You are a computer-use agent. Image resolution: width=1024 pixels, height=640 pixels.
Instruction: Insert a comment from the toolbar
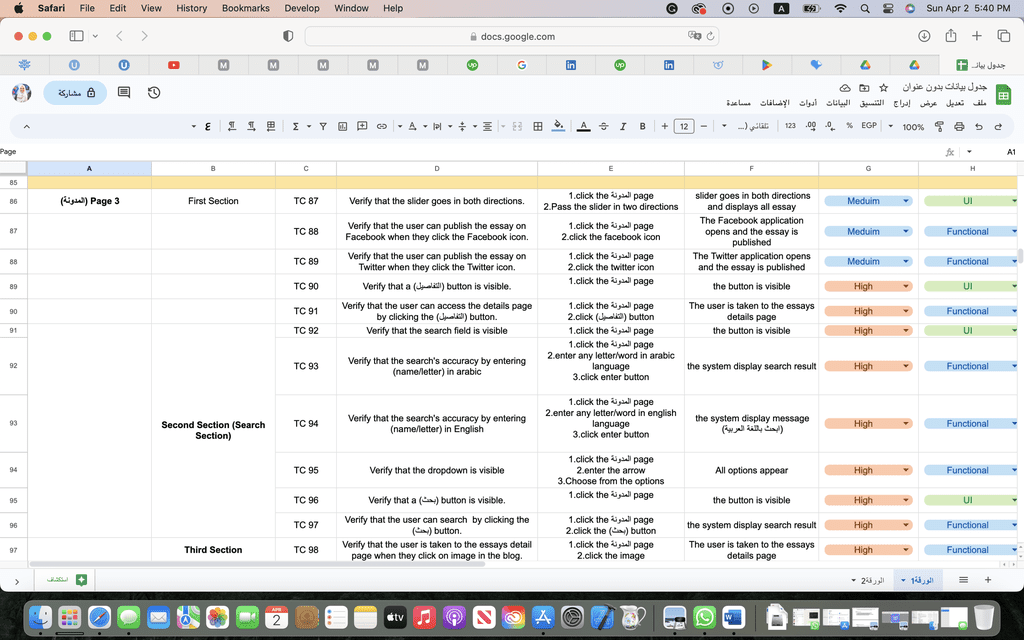point(362,126)
